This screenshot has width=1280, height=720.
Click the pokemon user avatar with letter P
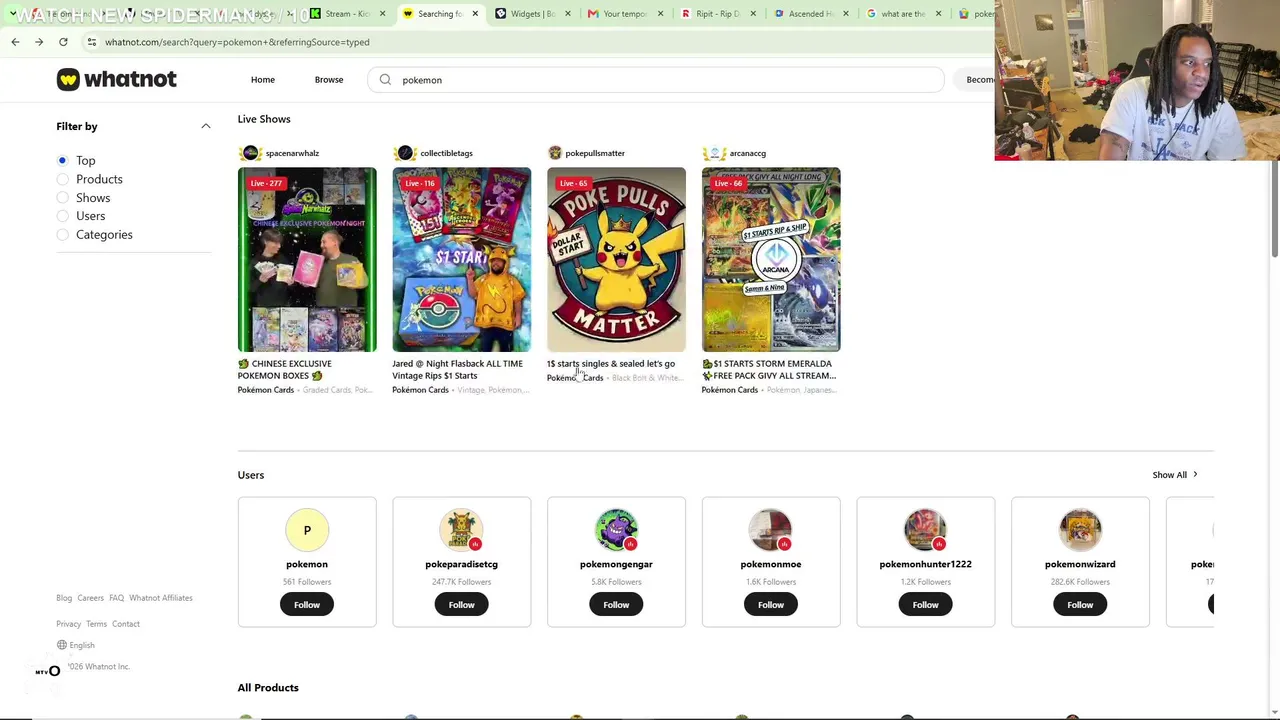point(307,530)
